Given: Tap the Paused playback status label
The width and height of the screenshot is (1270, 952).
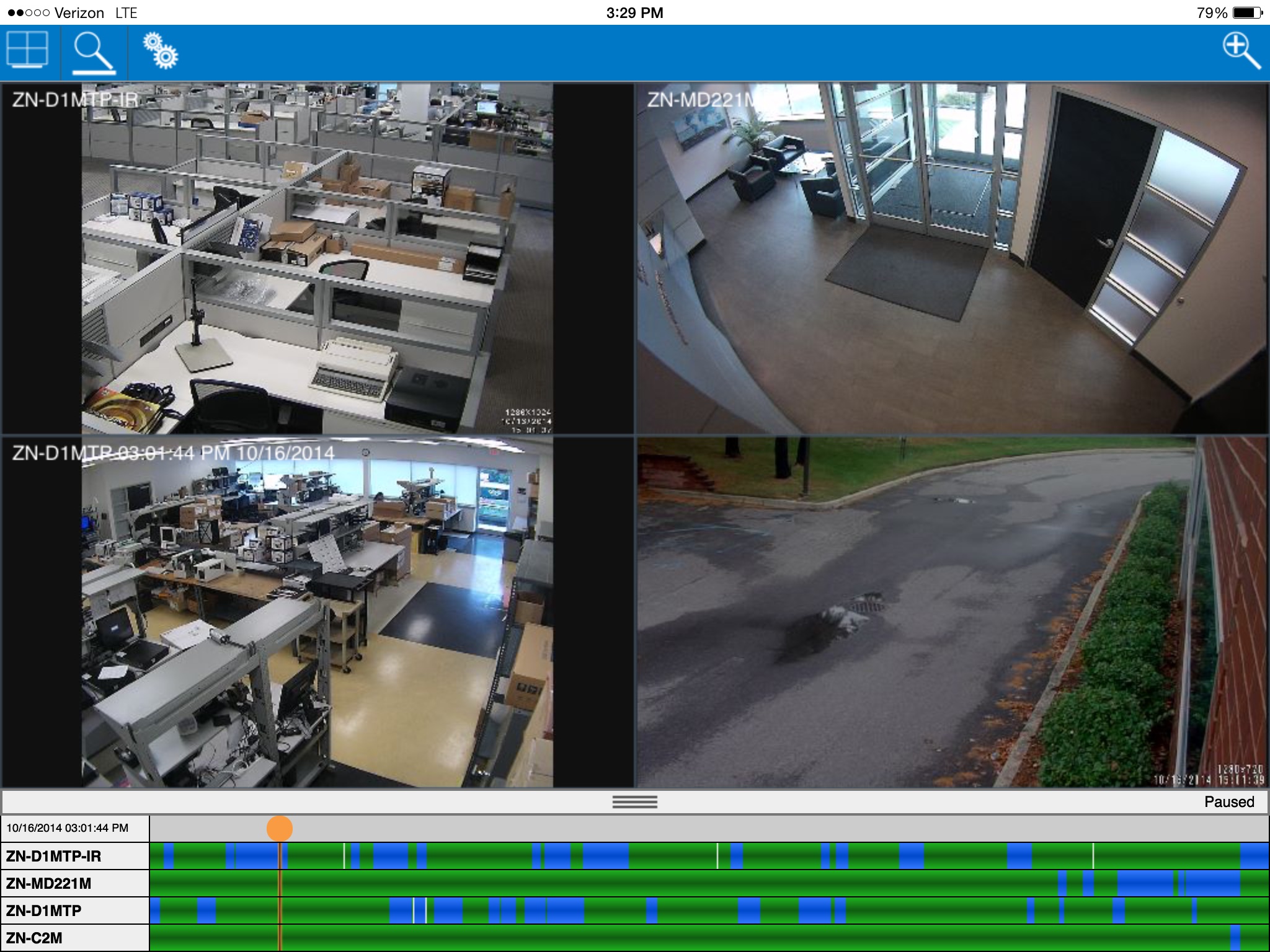Looking at the screenshot, I should click(1228, 802).
